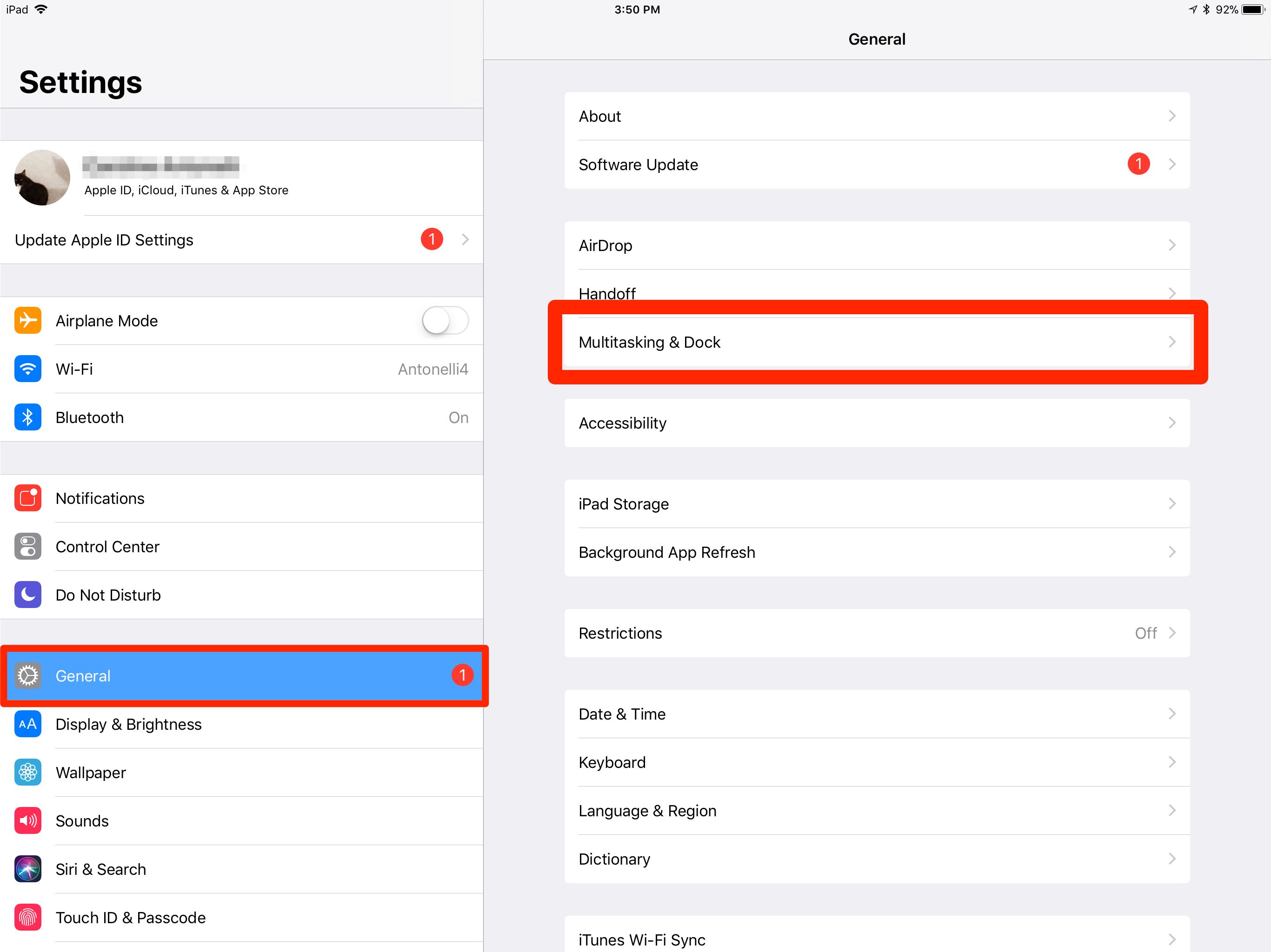Image resolution: width=1271 pixels, height=952 pixels.
Task: Select Control Center settings icon
Action: tap(27, 546)
